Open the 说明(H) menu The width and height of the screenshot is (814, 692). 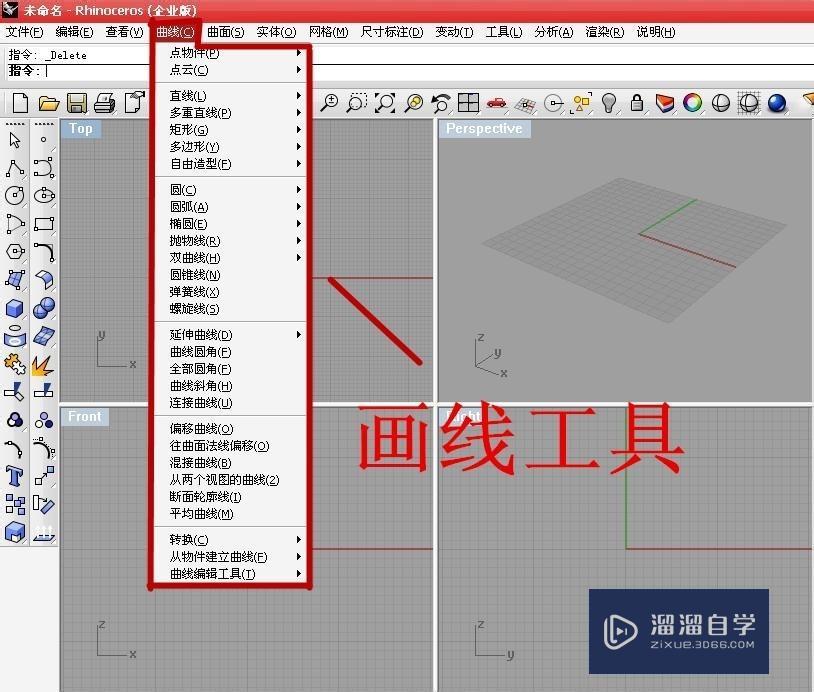tap(656, 32)
